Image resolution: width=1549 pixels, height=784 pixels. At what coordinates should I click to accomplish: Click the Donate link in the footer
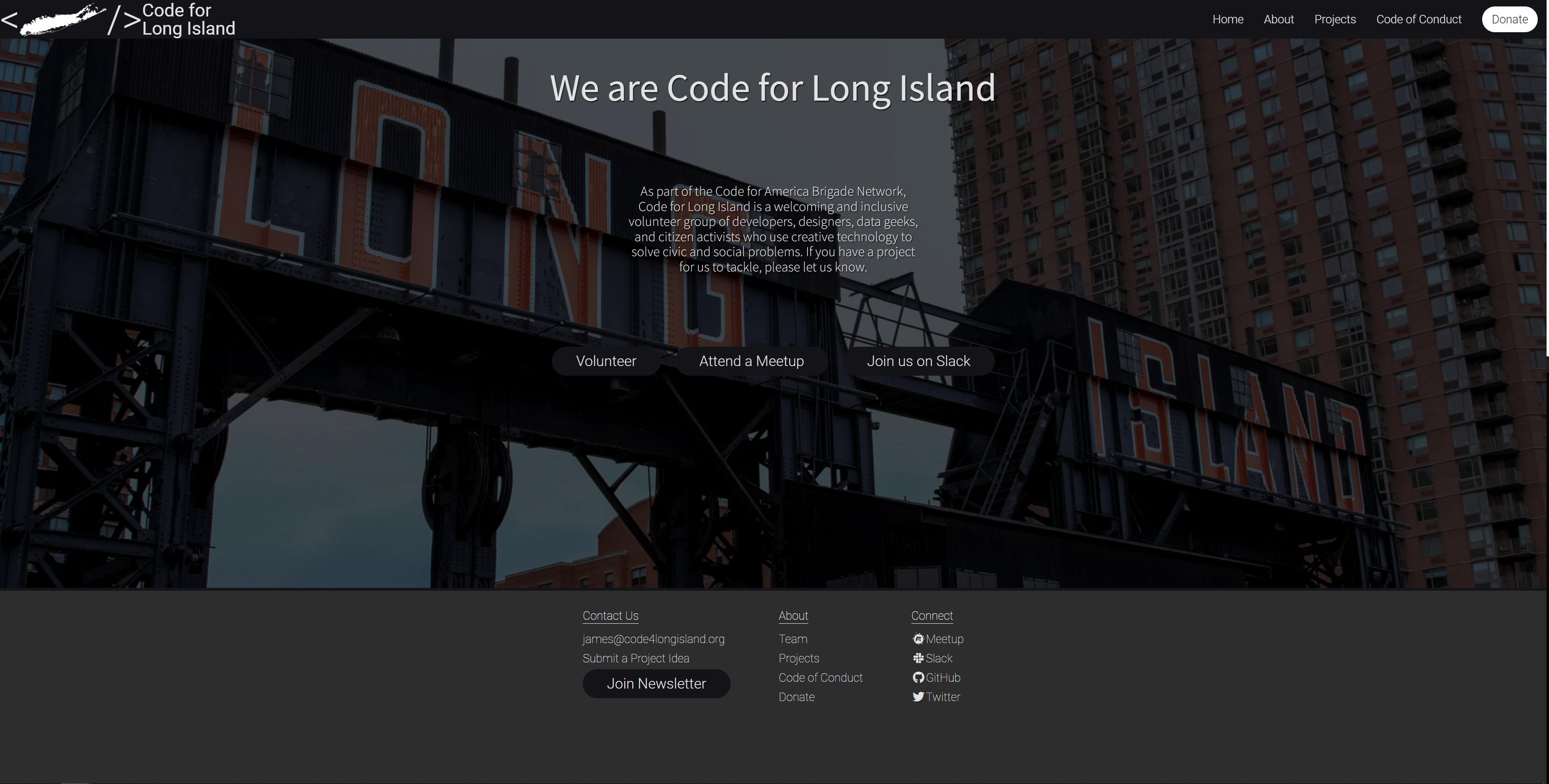796,697
